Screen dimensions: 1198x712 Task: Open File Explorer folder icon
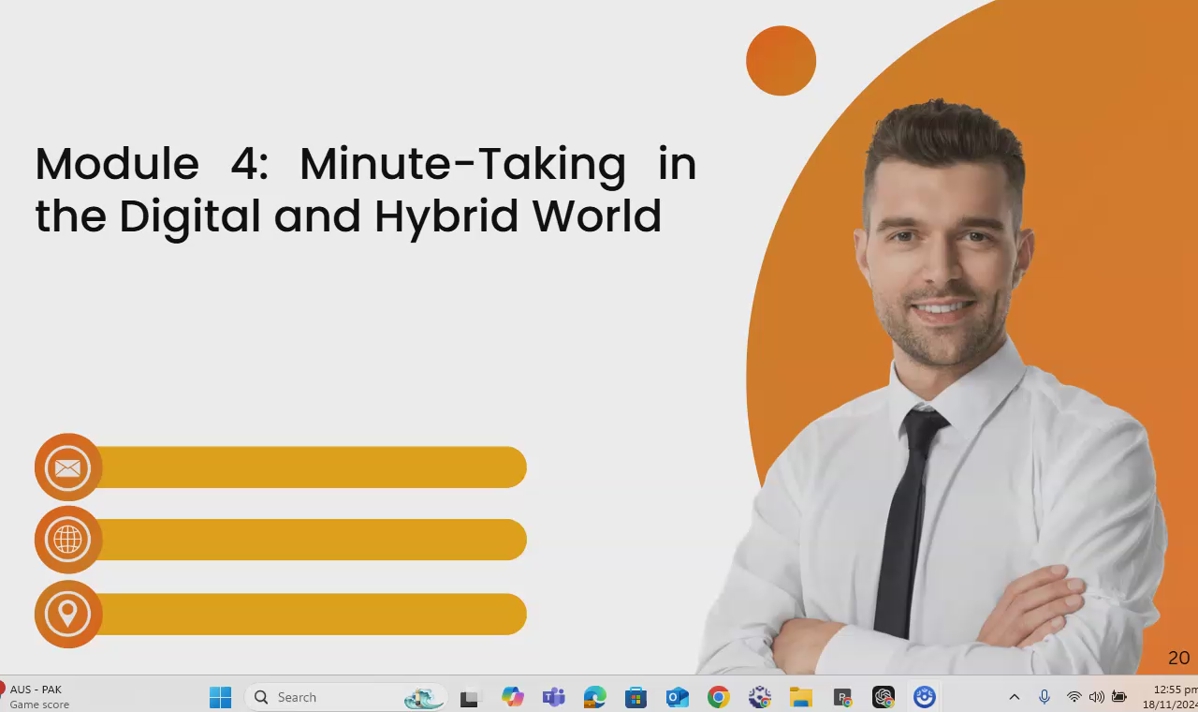(x=800, y=697)
